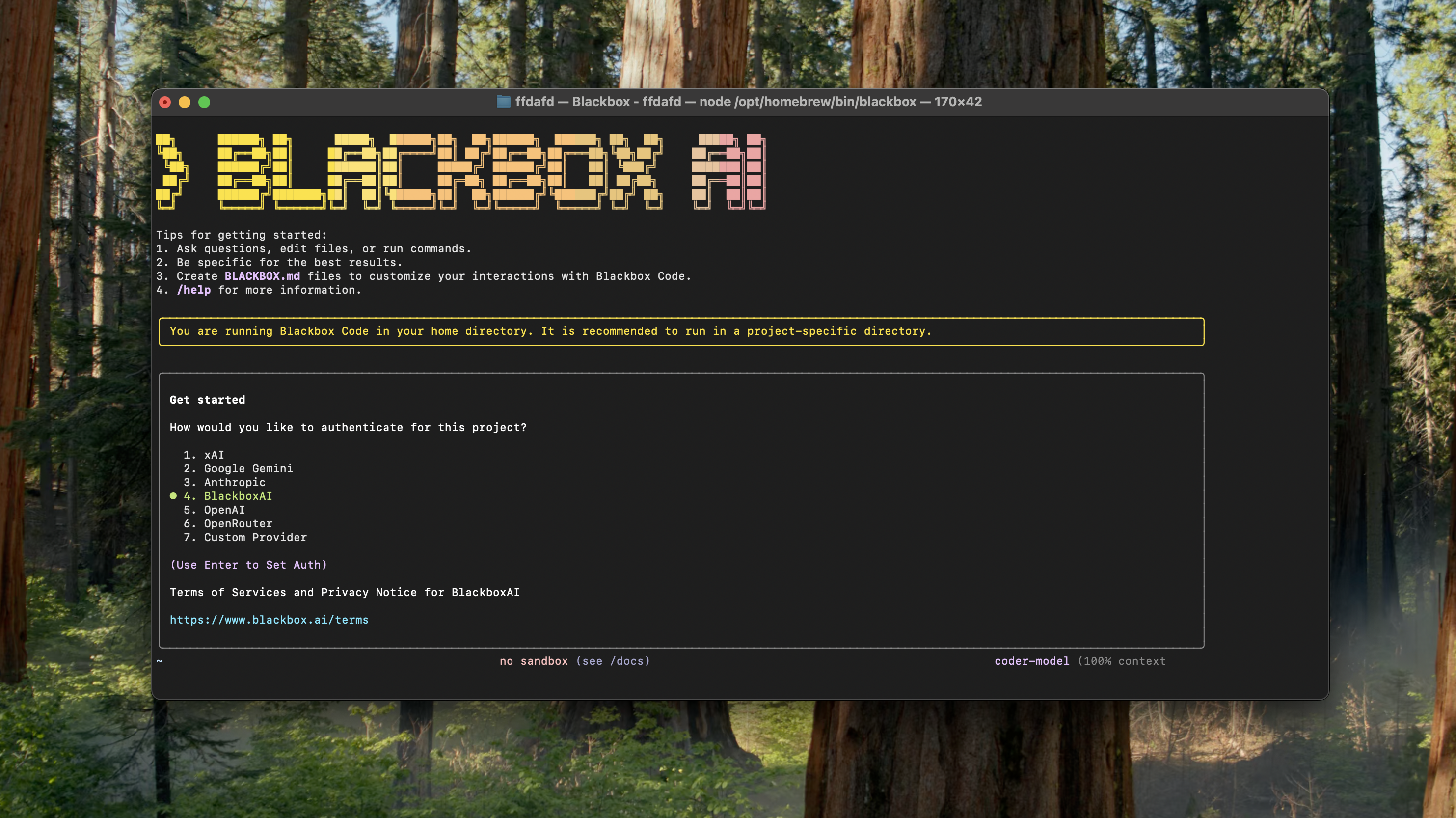Pick the OpenAI authentication option
Viewport: 1456px width, 818px height.
[x=224, y=509]
